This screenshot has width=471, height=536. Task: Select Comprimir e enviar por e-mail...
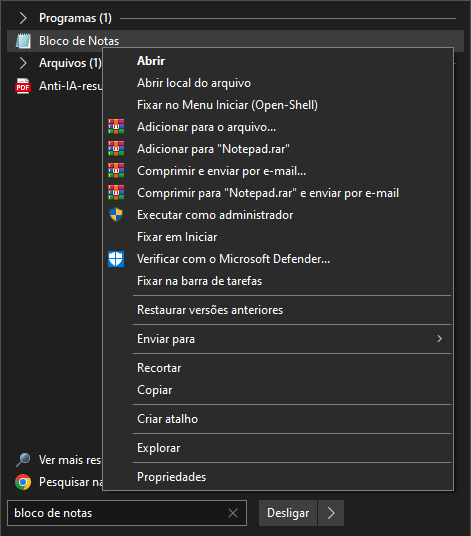pos(278,171)
